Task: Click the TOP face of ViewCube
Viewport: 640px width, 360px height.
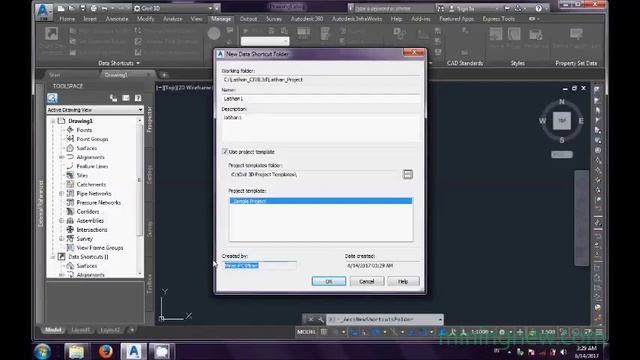Action: (x=562, y=121)
